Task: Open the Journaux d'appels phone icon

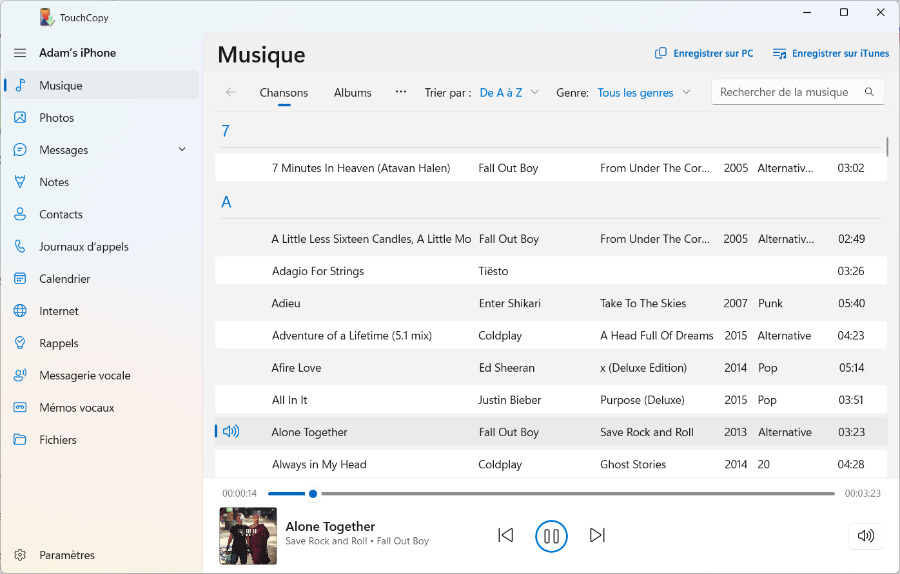Action: (x=20, y=247)
